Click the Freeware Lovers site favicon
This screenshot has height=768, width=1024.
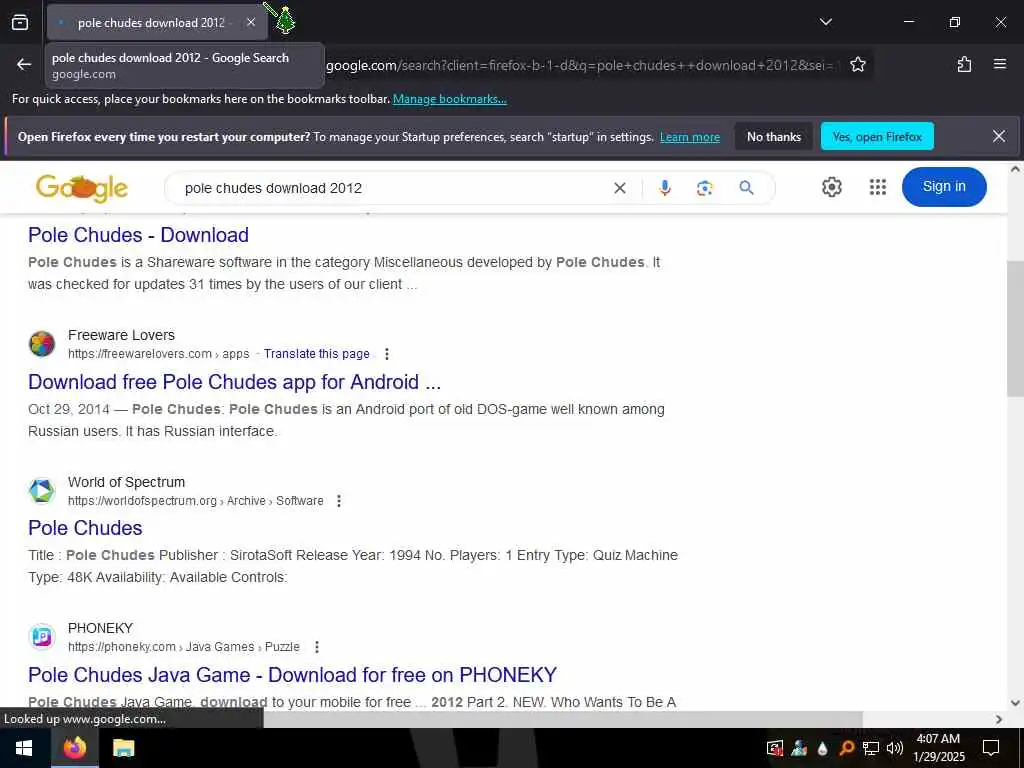tap(42, 344)
